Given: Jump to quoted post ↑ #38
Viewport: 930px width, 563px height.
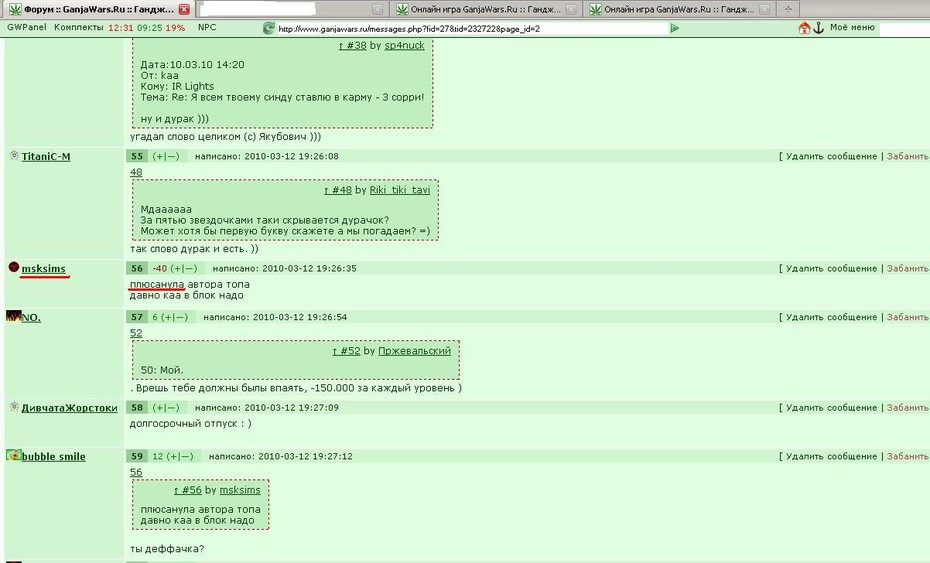Looking at the screenshot, I should (x=352, y=45).
